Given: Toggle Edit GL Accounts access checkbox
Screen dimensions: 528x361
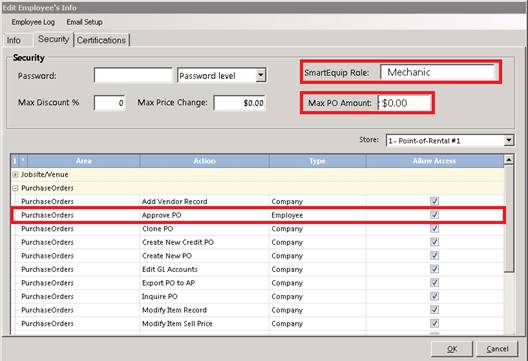Looking at the screenshot, I should tap(434, 269).
